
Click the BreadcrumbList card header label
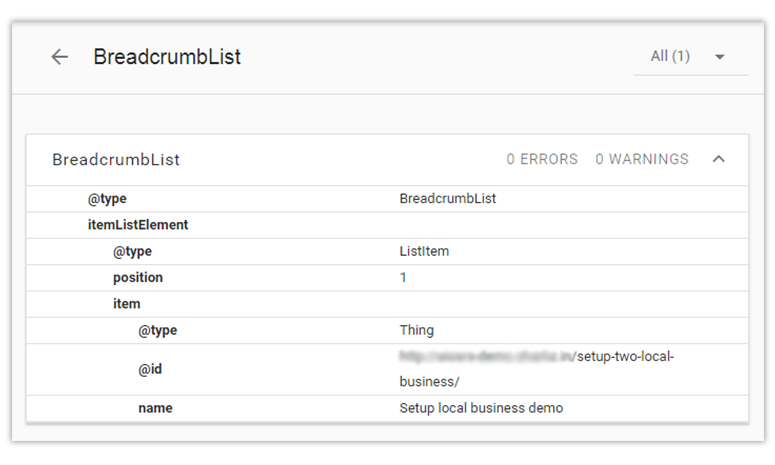[x=116, y=160]
